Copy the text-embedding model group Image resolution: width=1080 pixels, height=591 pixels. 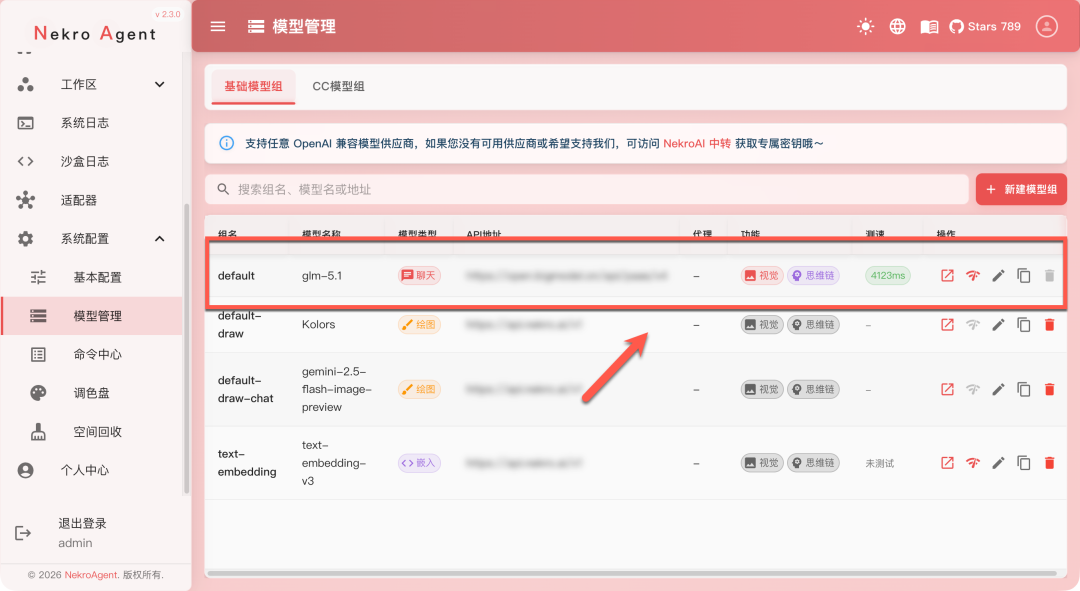pos(1024,463)
